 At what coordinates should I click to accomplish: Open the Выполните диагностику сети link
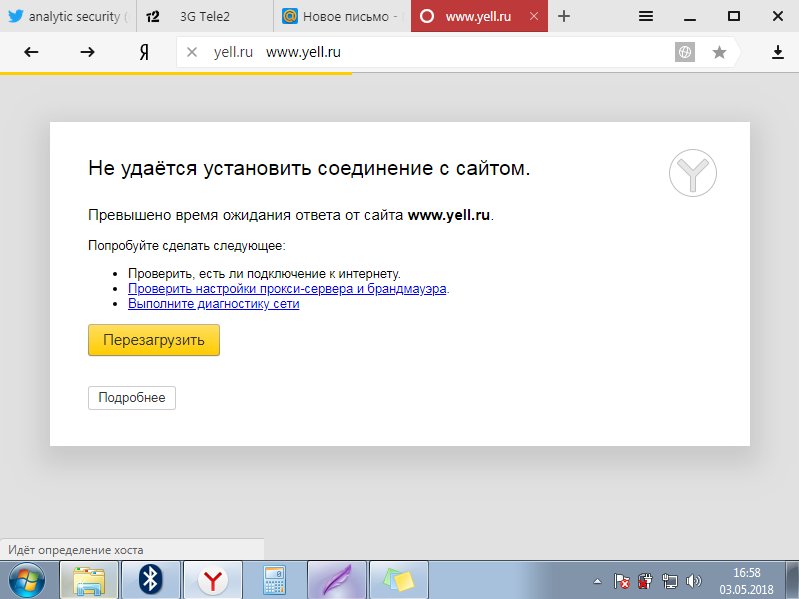click(x=214, y=304)
